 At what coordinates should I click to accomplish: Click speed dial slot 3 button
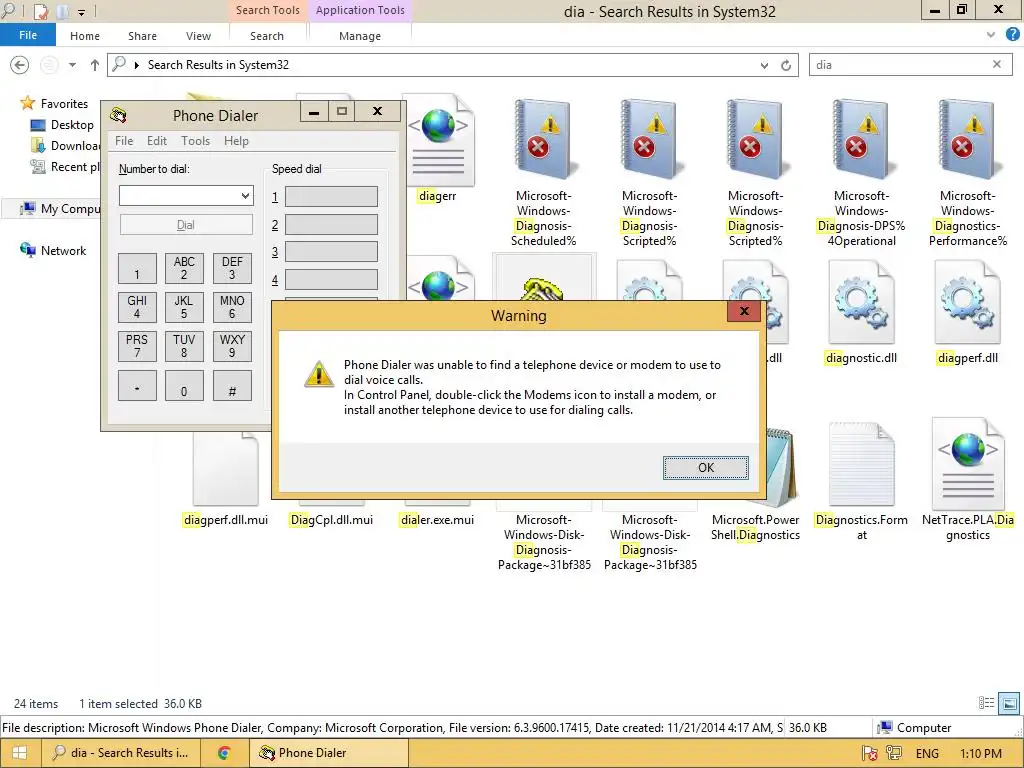[x=331, y=251]
